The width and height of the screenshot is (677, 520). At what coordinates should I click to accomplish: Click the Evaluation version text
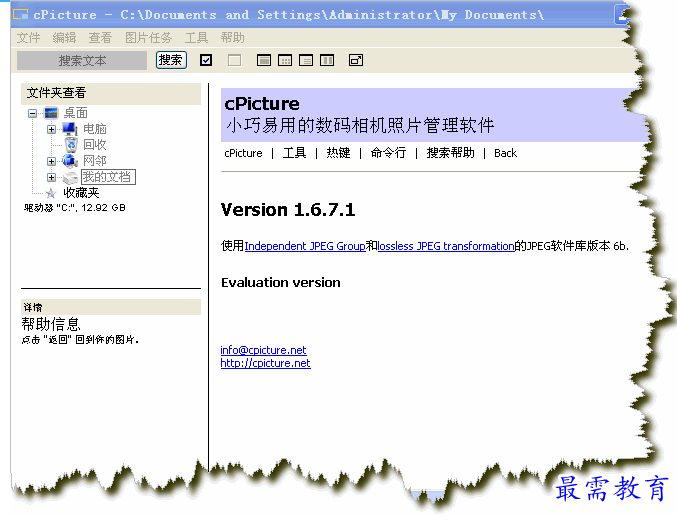[x=281, y=282]
